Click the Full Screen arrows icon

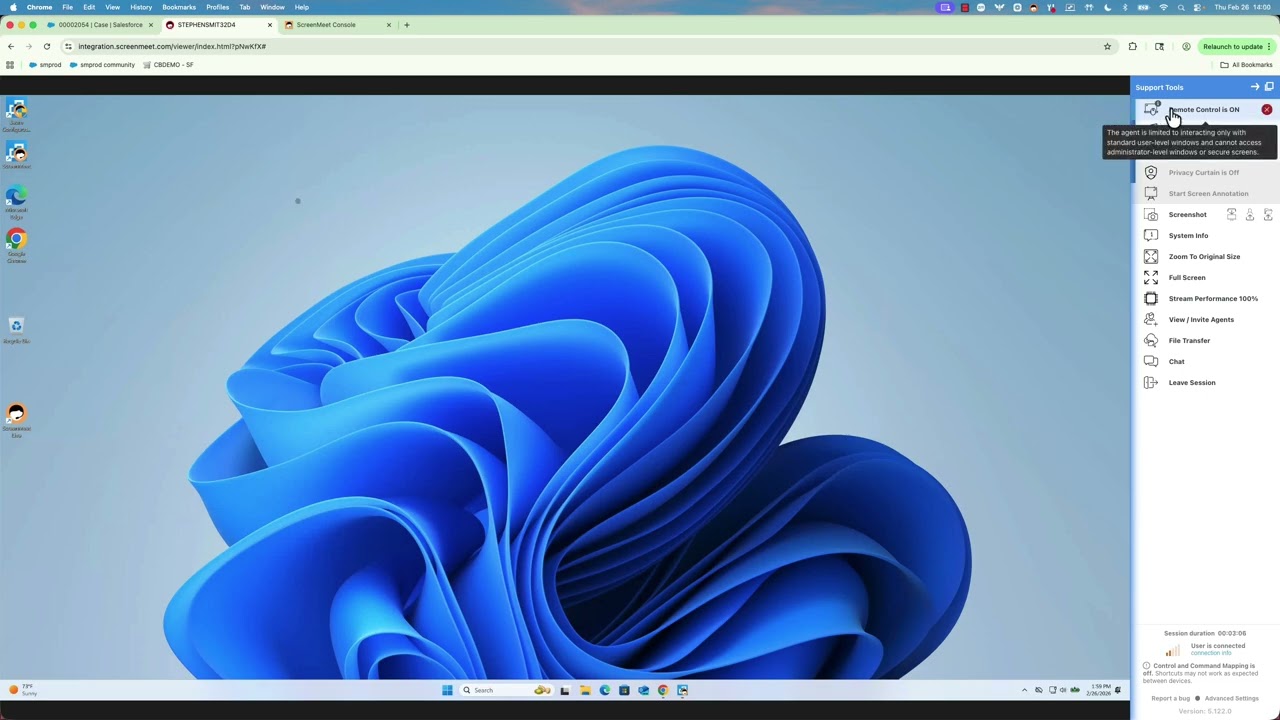tap(1151, 277)
